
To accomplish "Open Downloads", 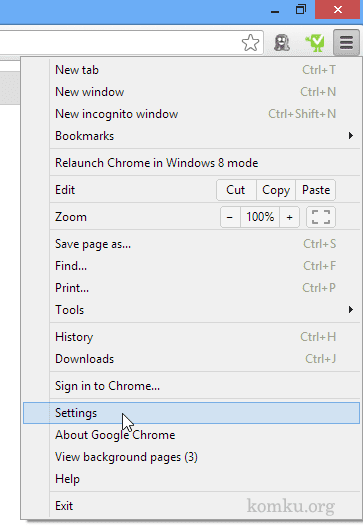I will pyautogui.click(x=205, y=359).
